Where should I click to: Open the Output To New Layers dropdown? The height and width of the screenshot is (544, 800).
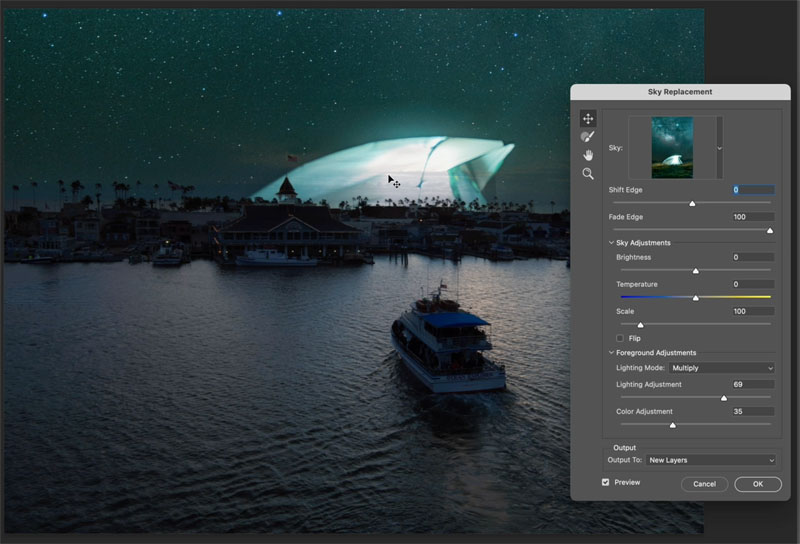point(711,460)
